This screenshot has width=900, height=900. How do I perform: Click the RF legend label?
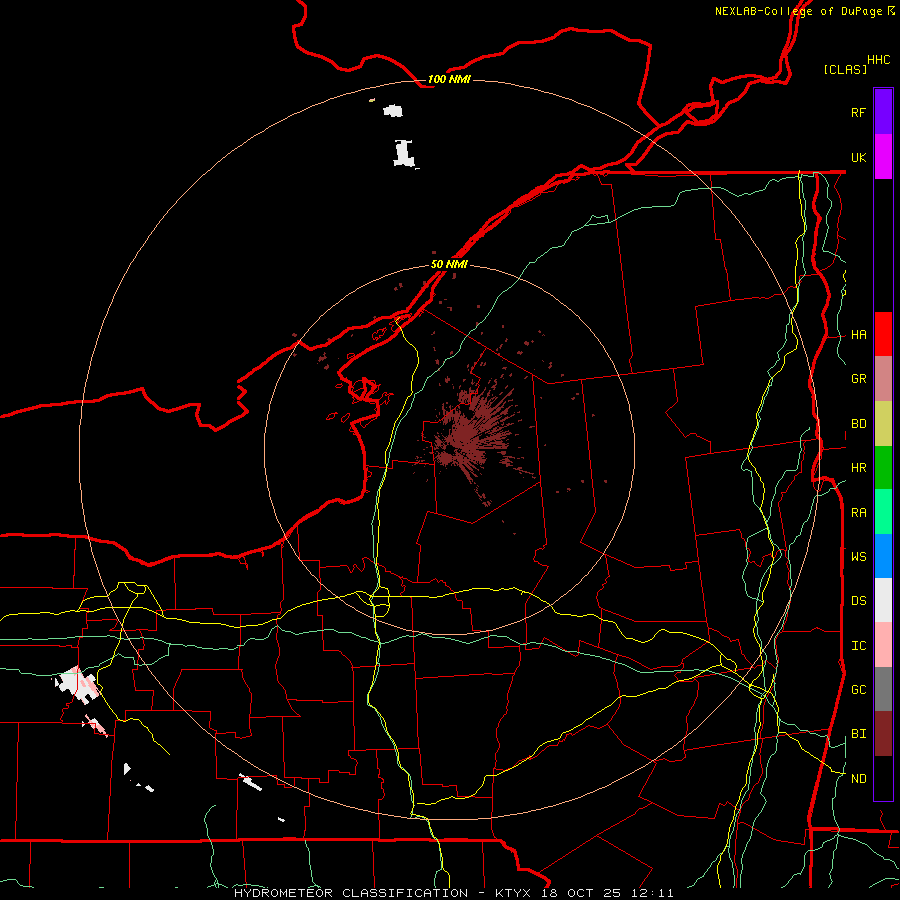point(858,112)
